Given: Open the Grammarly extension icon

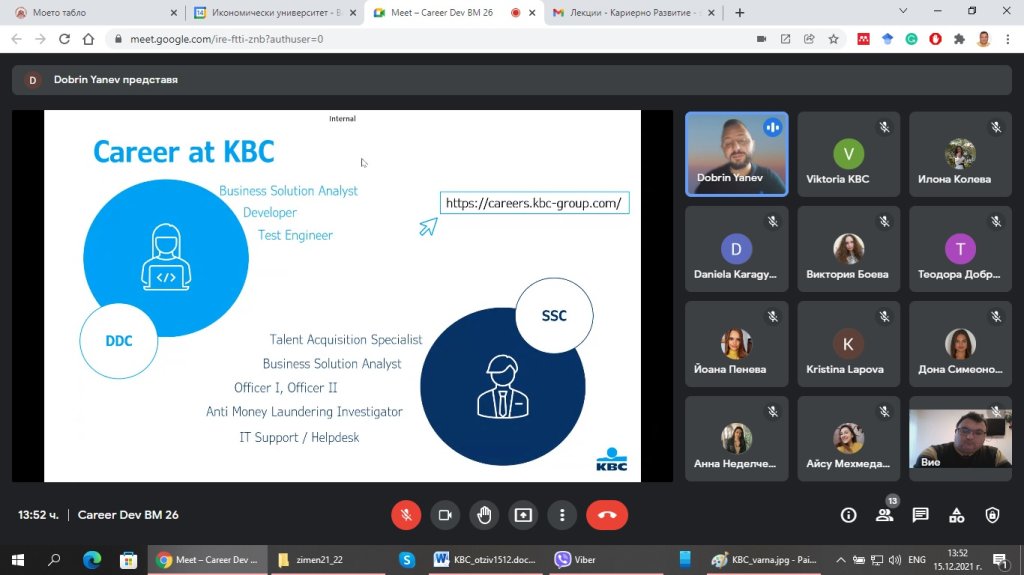Looking at the screenshot, I should [x=912, y=39].
